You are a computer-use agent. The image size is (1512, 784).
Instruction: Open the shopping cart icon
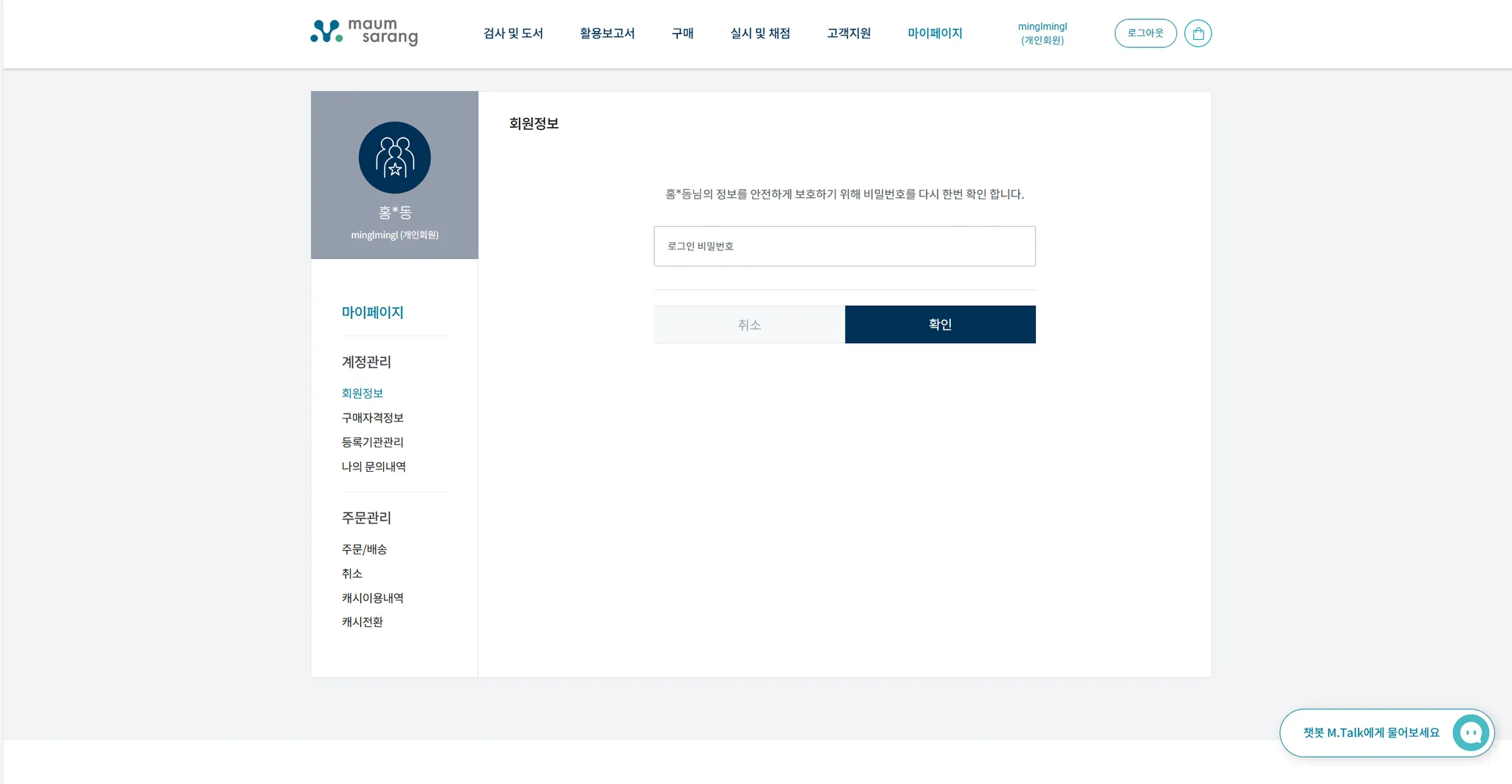tap(1197, 33)
